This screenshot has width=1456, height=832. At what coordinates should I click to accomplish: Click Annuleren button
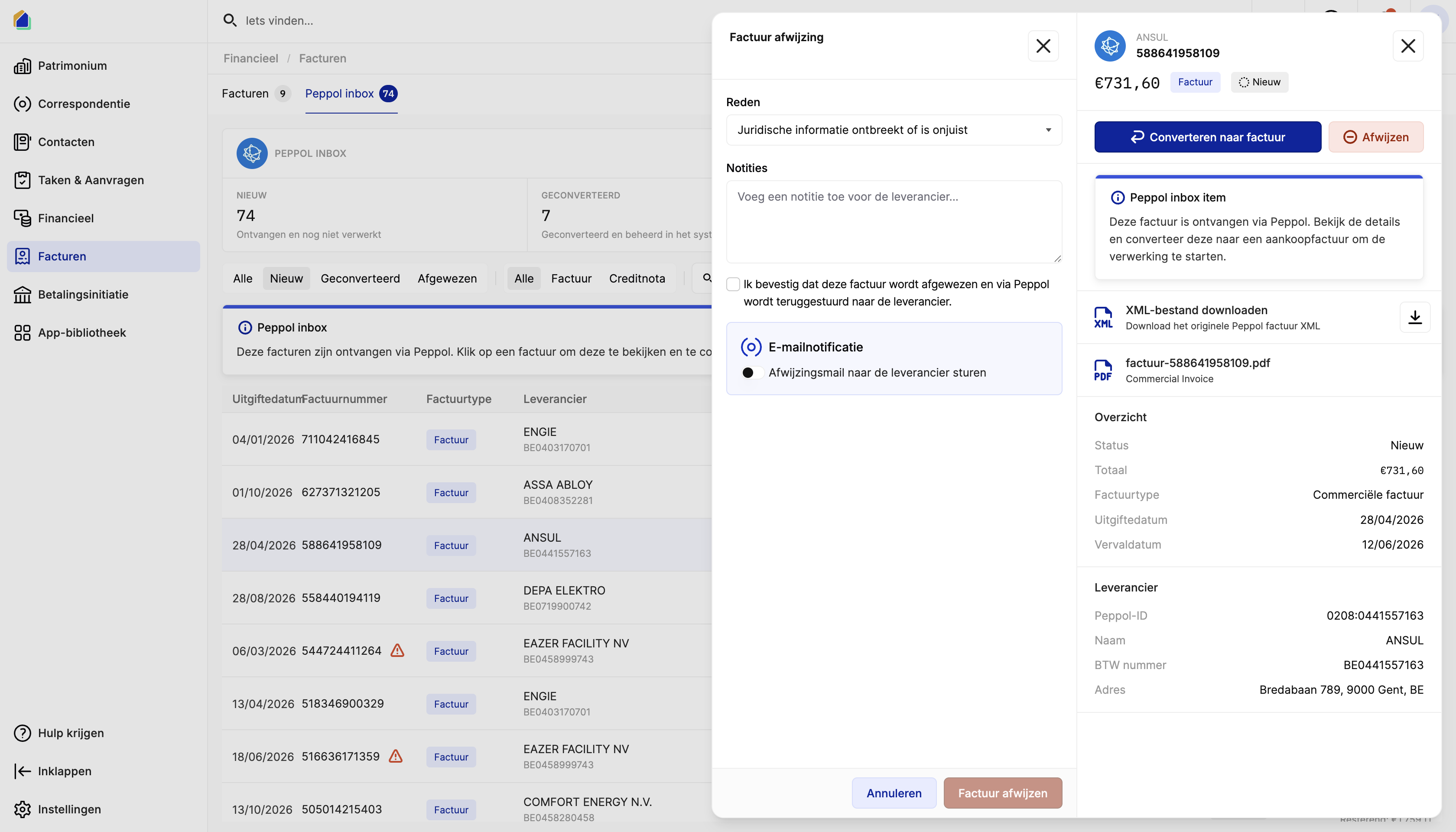point(894,793)
